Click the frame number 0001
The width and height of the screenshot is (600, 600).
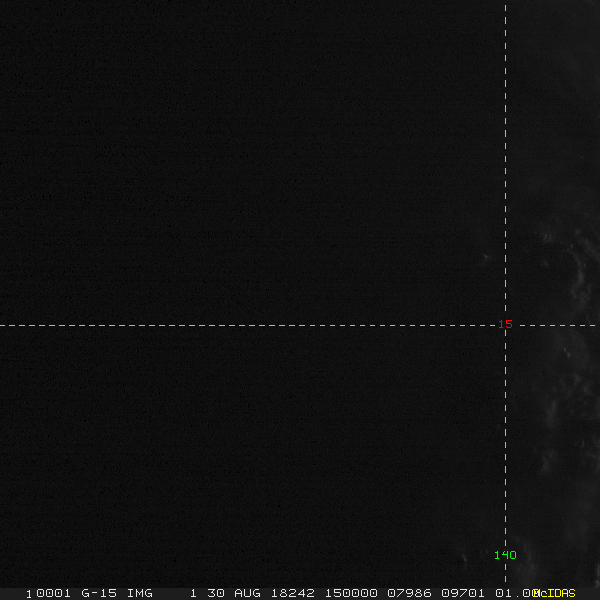[54, 593]
